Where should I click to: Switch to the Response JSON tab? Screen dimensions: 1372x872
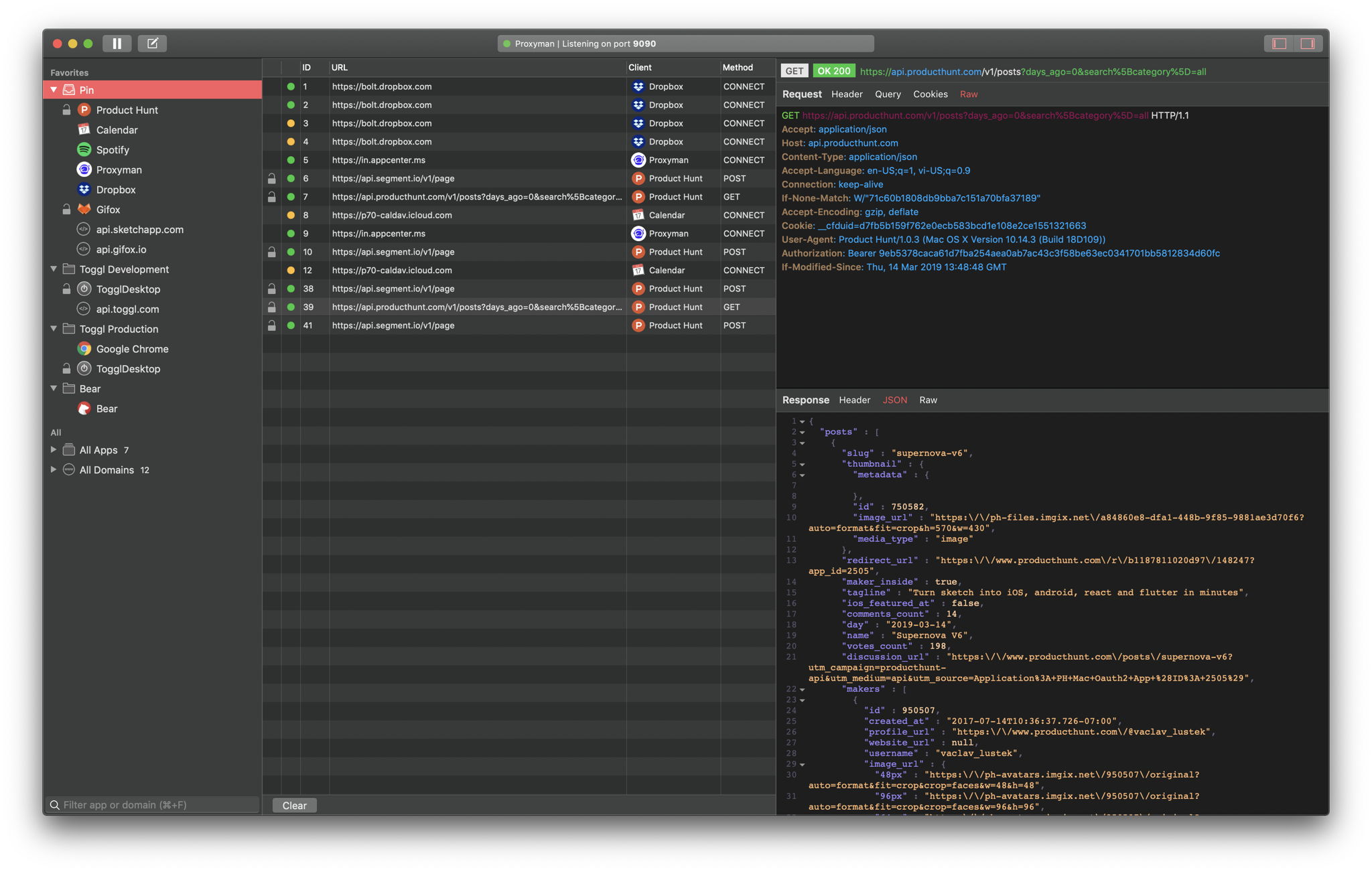pyautogui.click(x=895, y=401)
